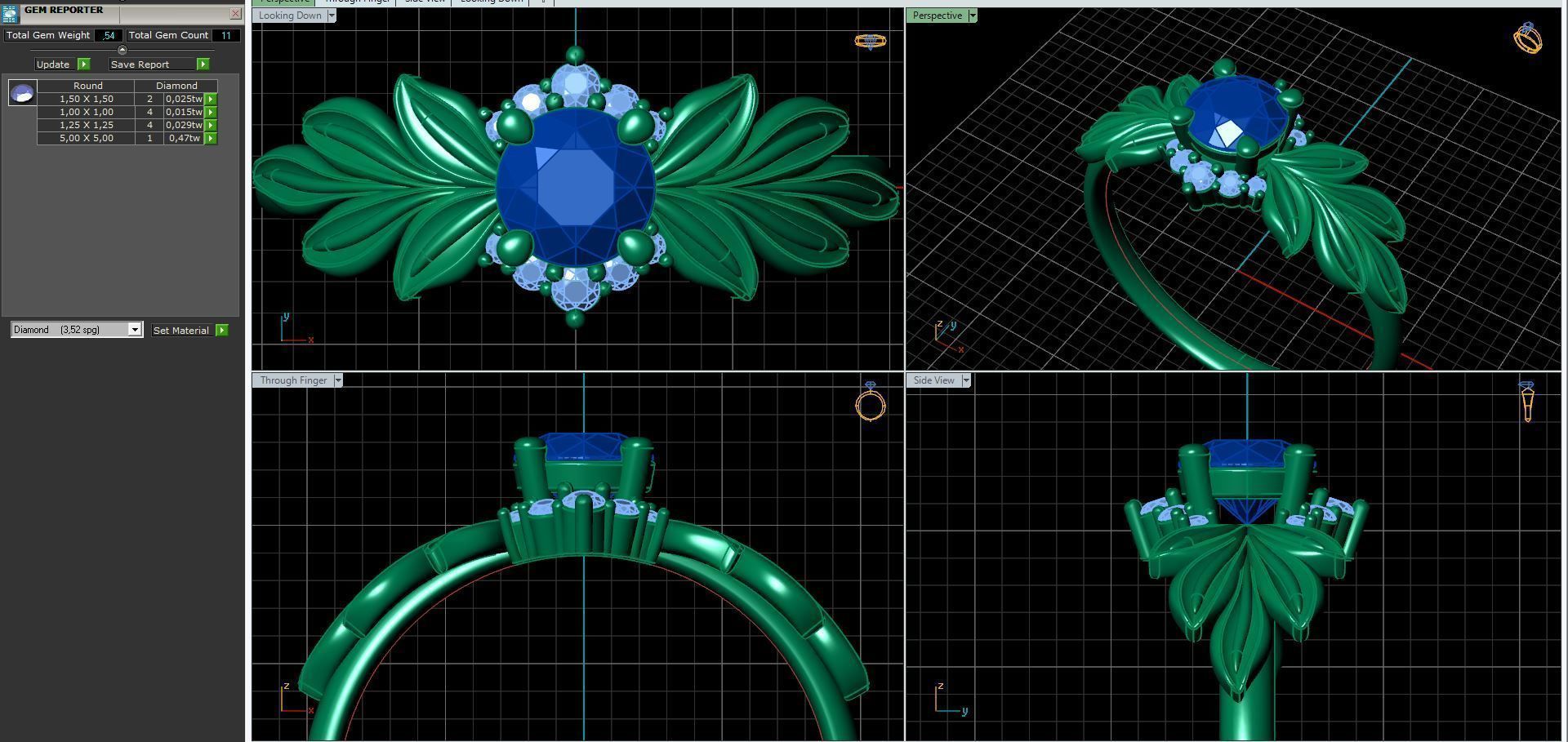Select the '1,25 X 1,25' size cell
Viewport: 1568px width, 742px height.
[87, 125]
